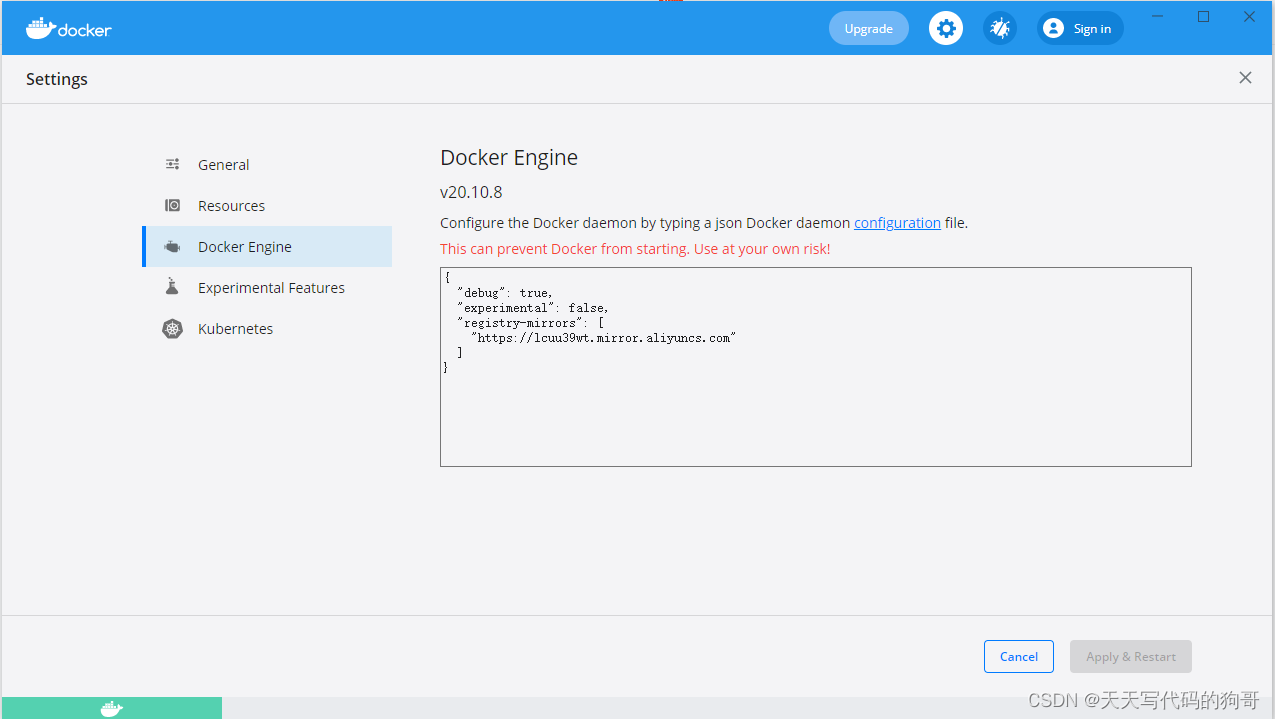Open the Resources settings tab
The height and width of the screenshot is (719, 1275).
(x=267, y=206)
